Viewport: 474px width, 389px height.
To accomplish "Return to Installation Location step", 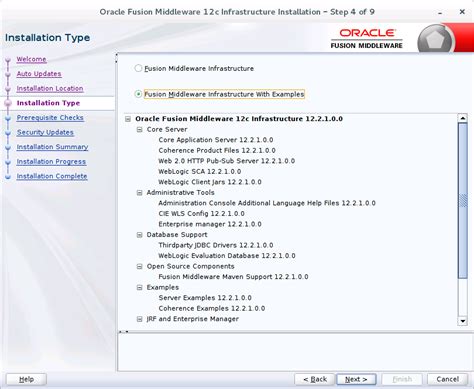I will click(50, 89).
